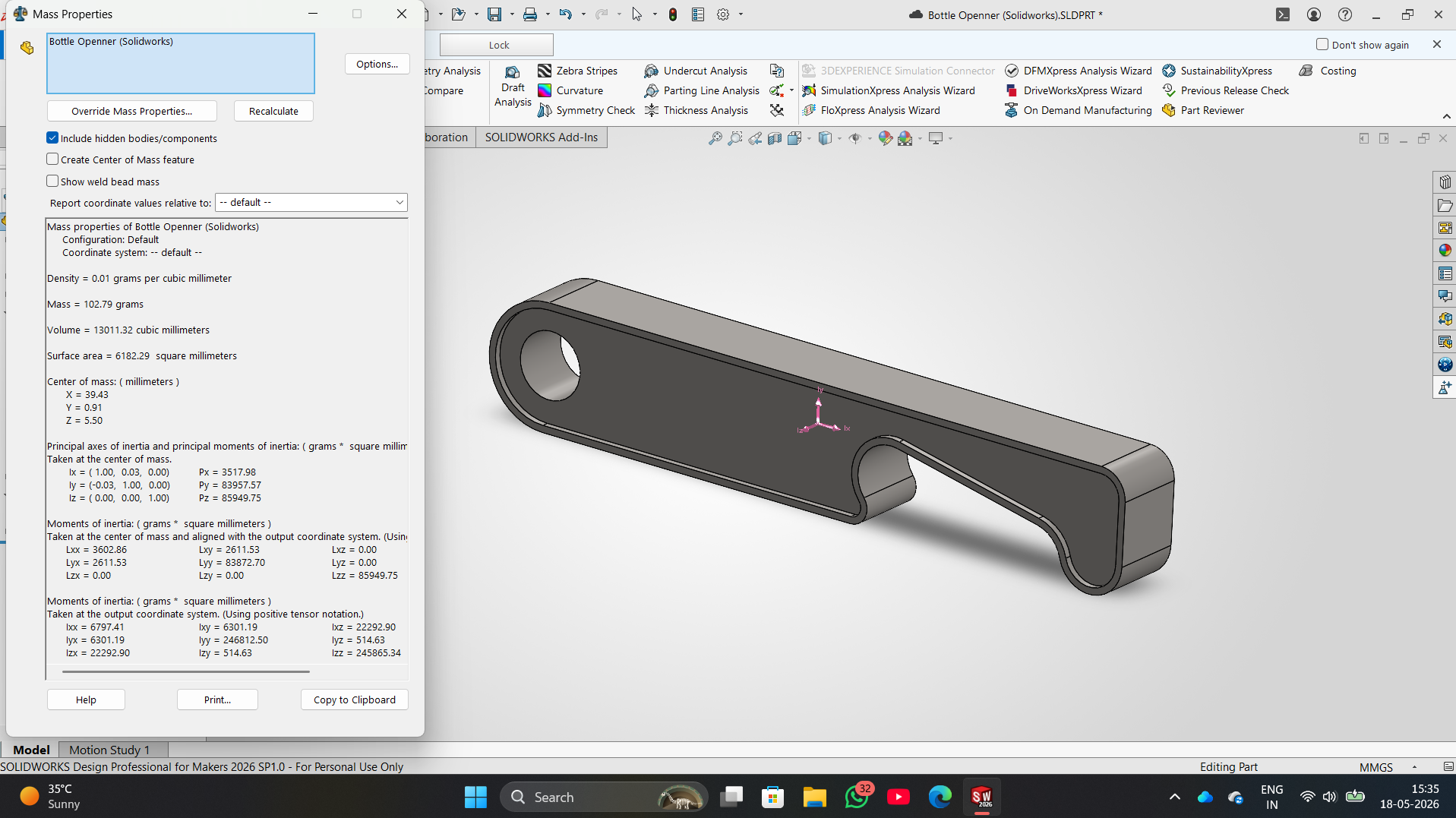Open the Costing tool
This screenshot has height=818, width=1456.
pos(1328,71)
